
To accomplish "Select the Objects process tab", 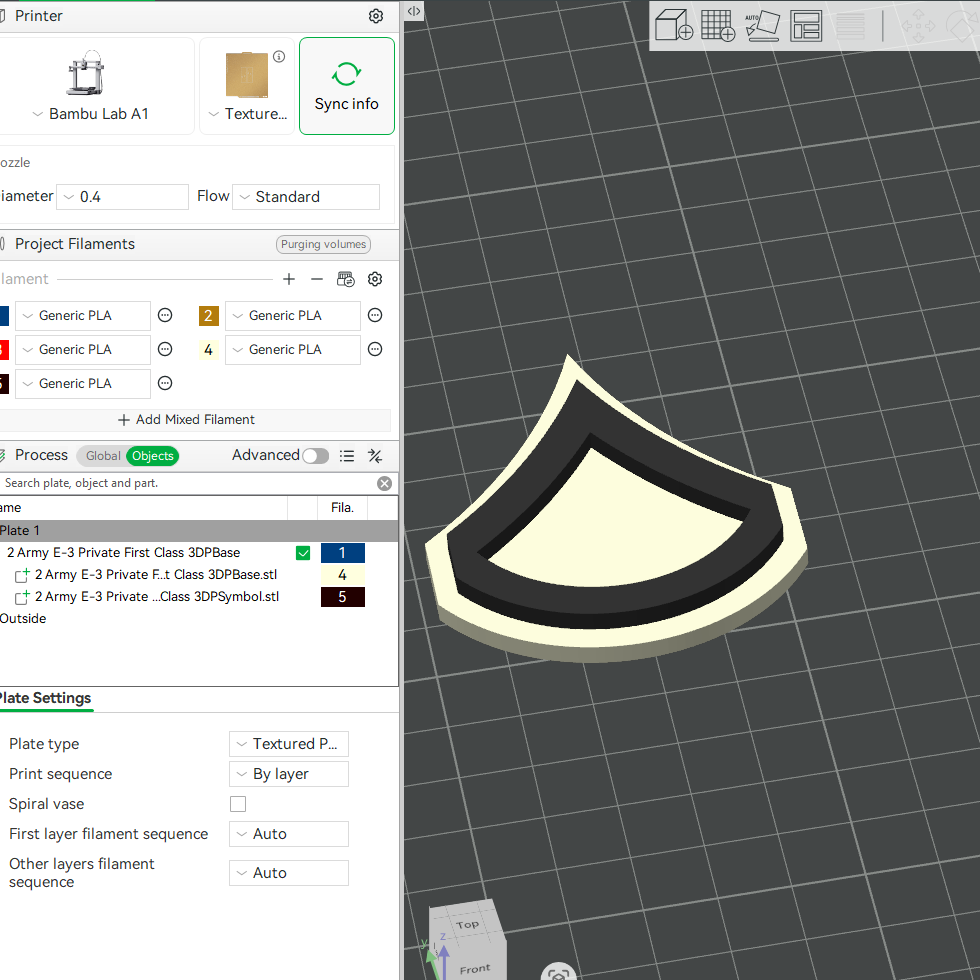I will point(152,456).
